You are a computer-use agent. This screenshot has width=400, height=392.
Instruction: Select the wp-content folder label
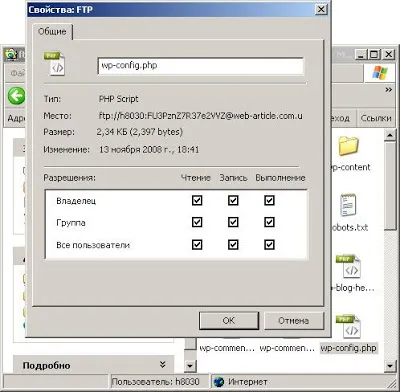click(350, 167)
